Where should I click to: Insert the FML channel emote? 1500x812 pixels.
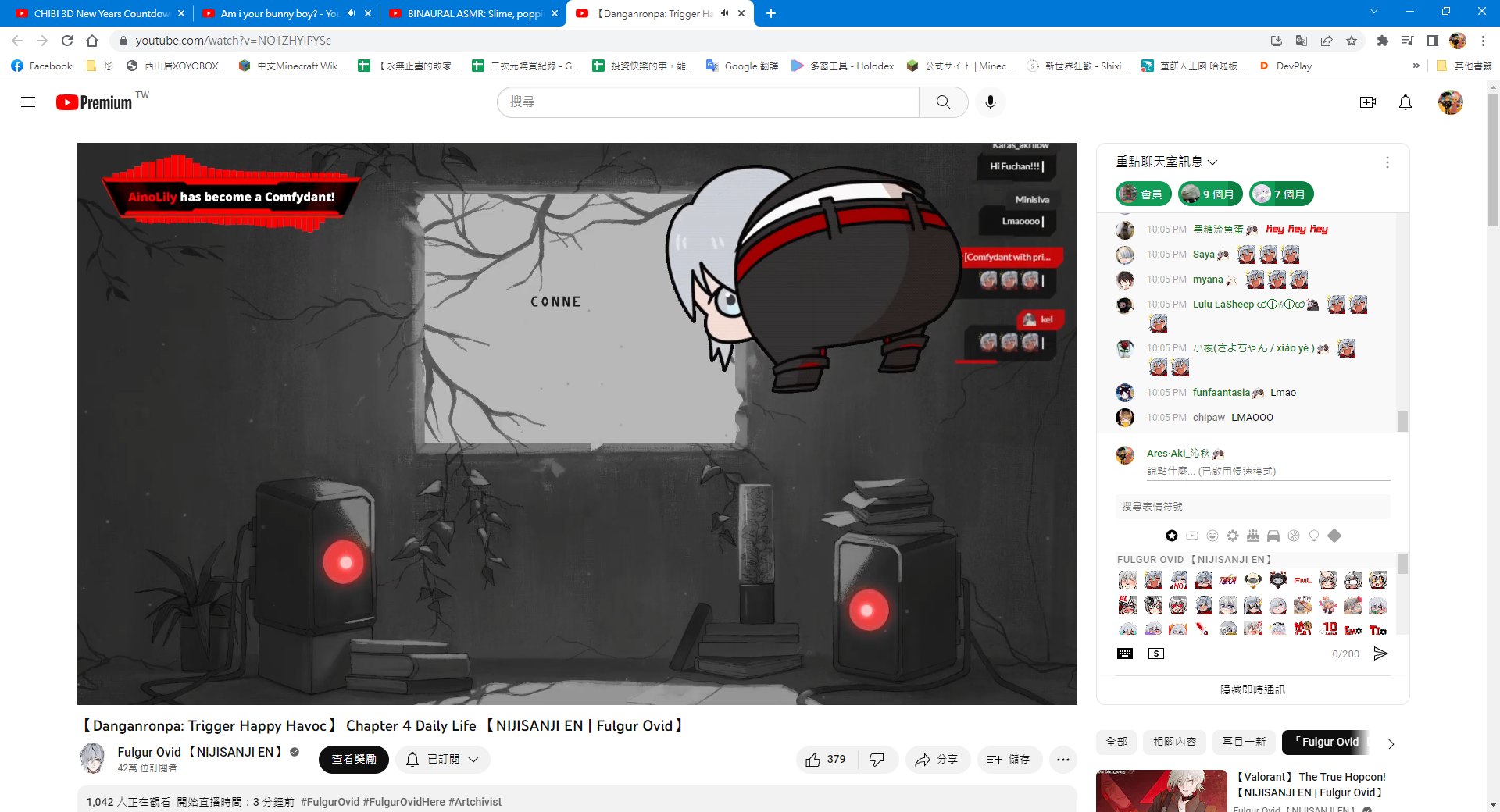(1302, 580)
